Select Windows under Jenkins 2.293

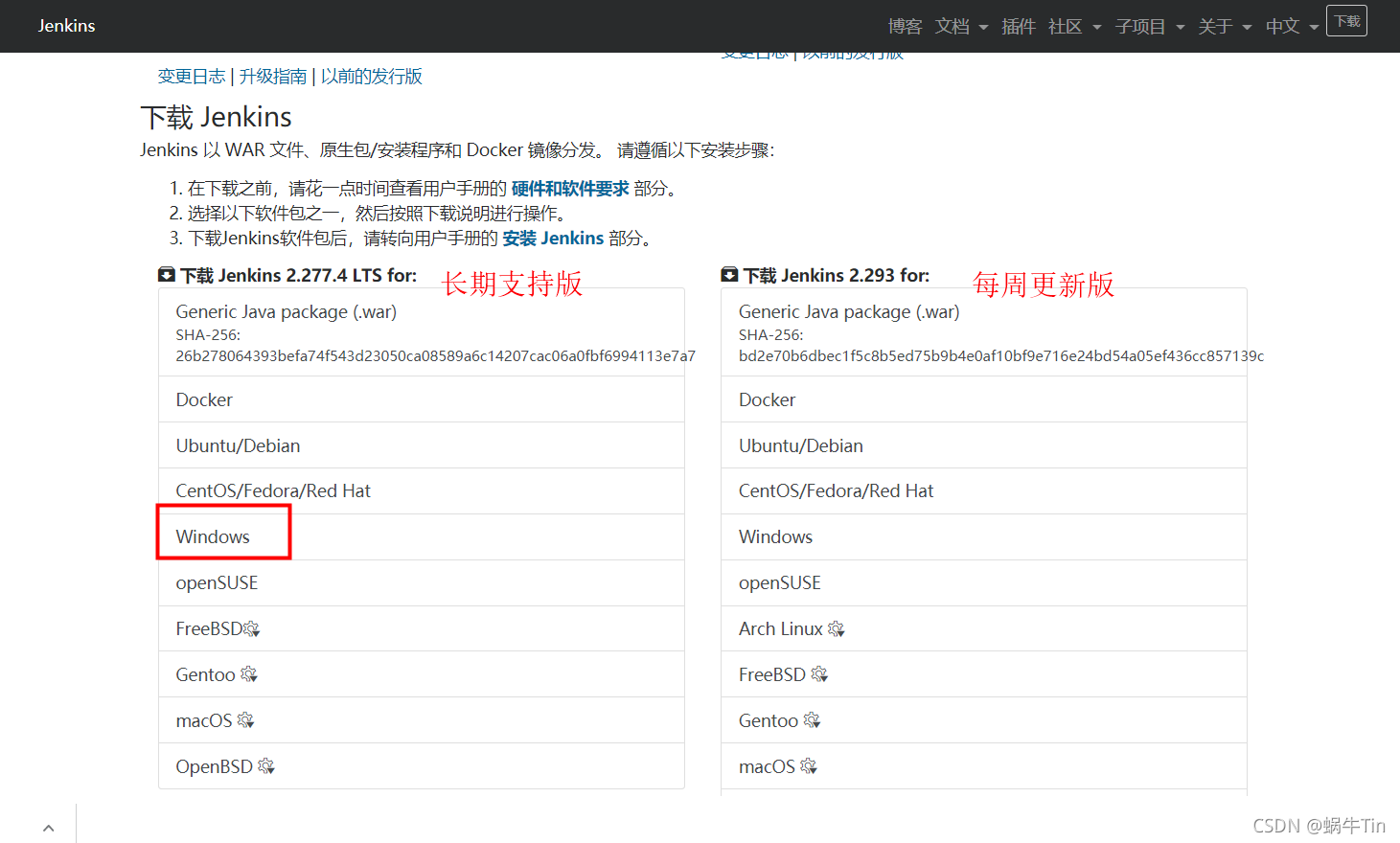click(984, 536)
